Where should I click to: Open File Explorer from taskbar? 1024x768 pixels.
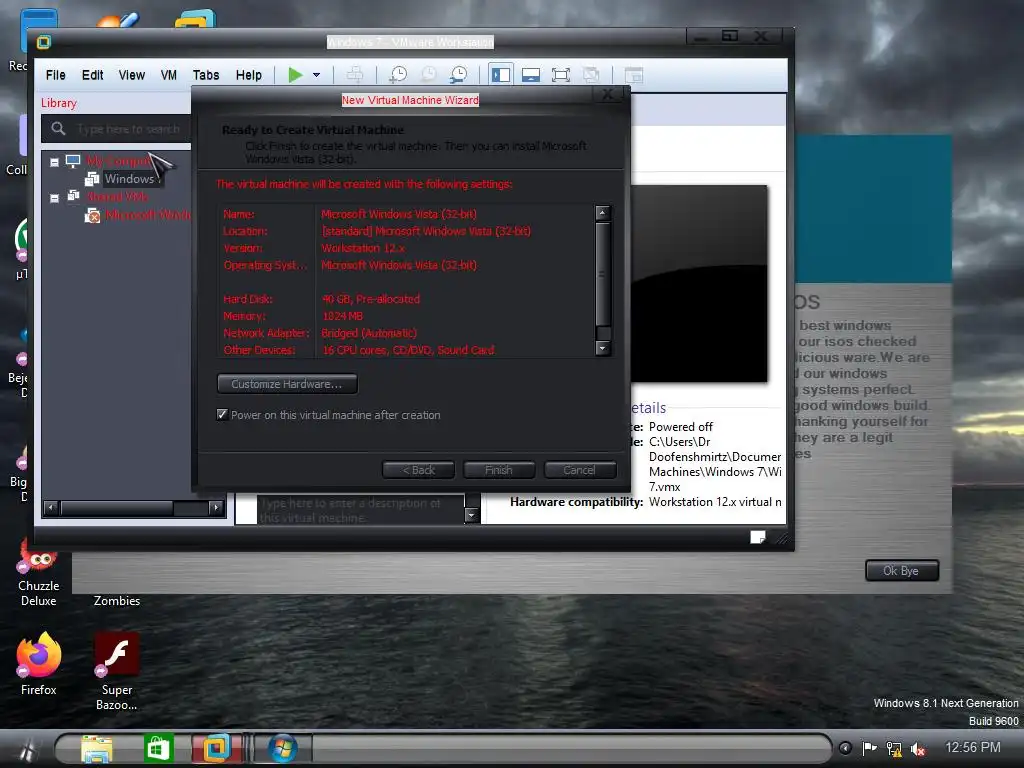(96, 748)
